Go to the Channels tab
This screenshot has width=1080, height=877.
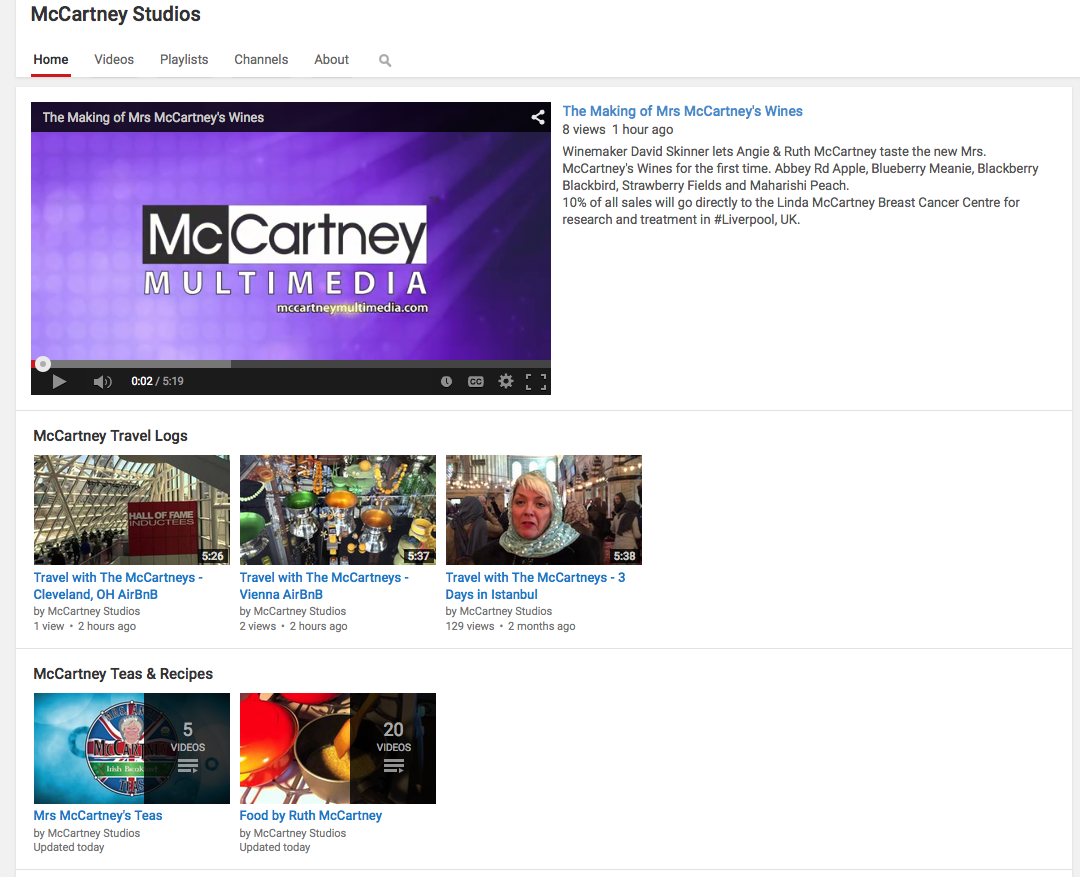click(x=261, y=60)
